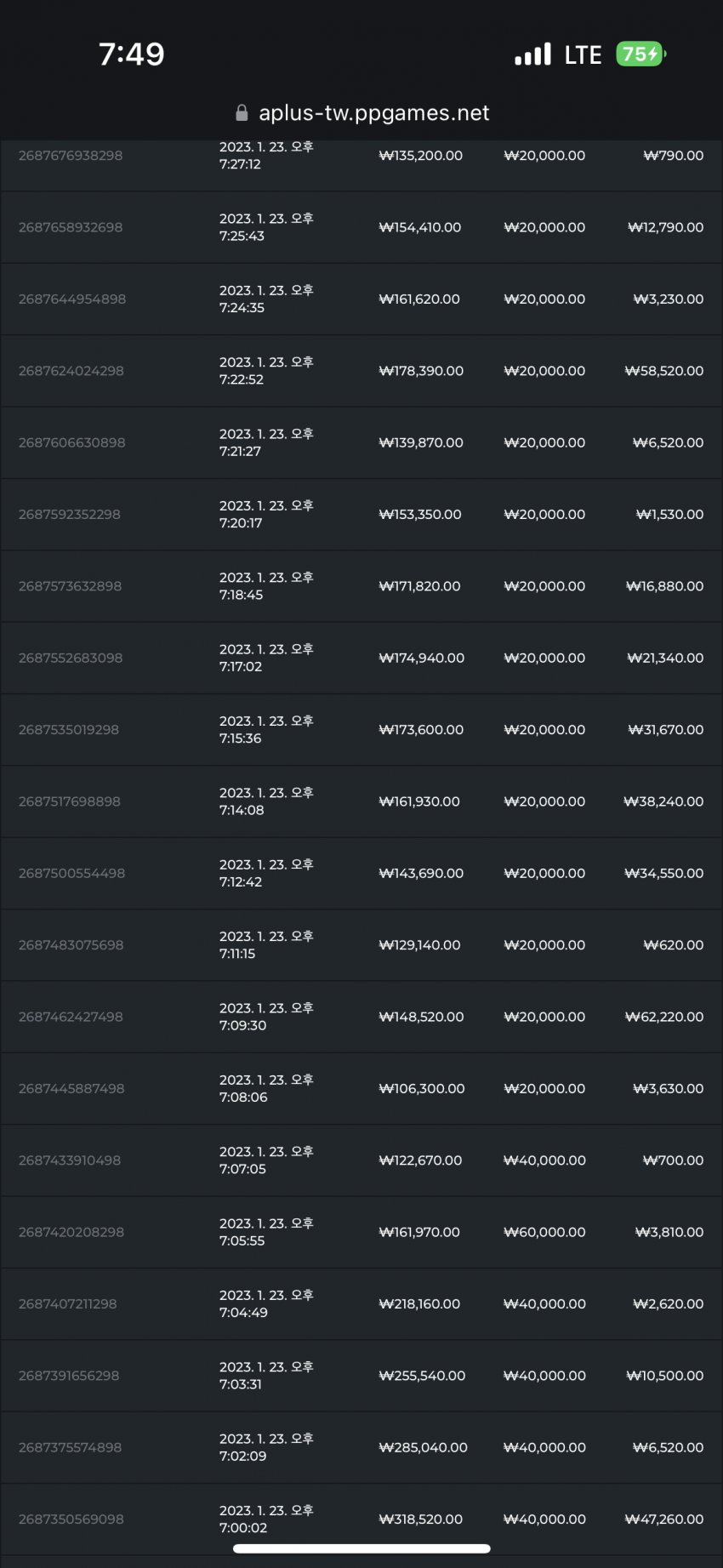The height and width of the screenshot is (1568, 723).
Task: Select the ₩60,000.00 bet row
Action: tap(361, 1232)
